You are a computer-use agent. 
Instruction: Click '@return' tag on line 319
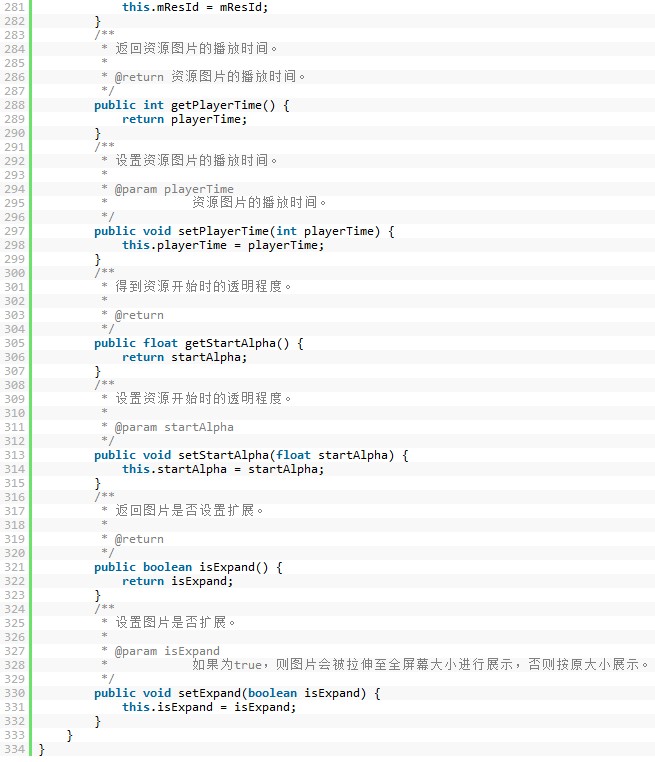click(x=139, y=539)
